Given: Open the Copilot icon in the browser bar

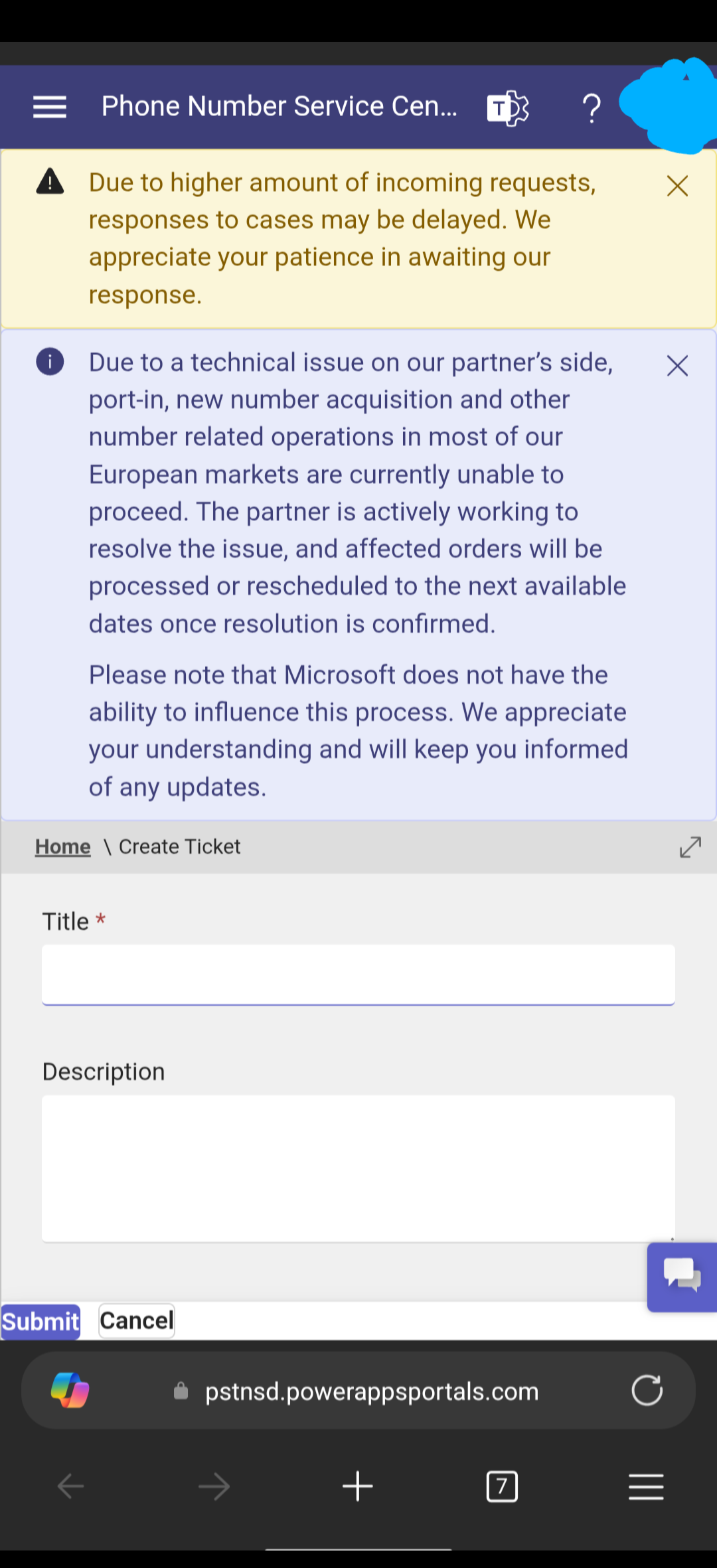Looking at the screenshot, I should 70,1390.
